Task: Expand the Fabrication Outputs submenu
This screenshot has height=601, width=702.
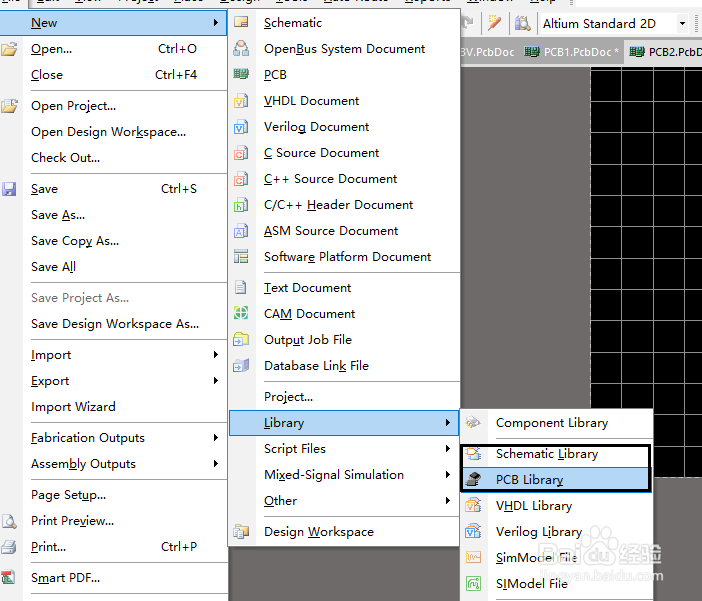Action: click(x=216, y=438)
